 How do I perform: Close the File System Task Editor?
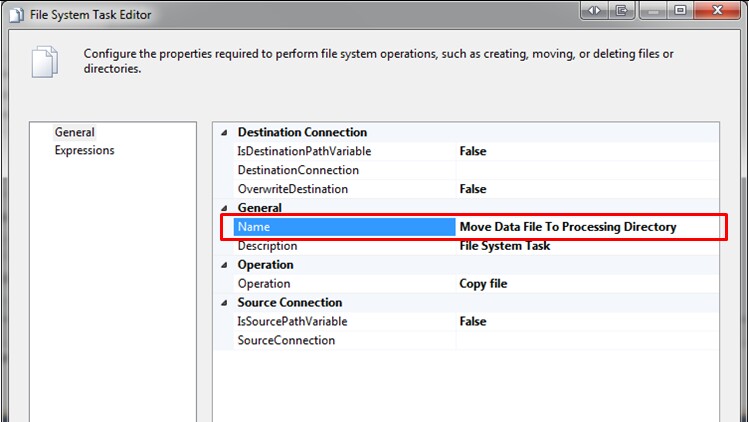click(x=718, y=10)
